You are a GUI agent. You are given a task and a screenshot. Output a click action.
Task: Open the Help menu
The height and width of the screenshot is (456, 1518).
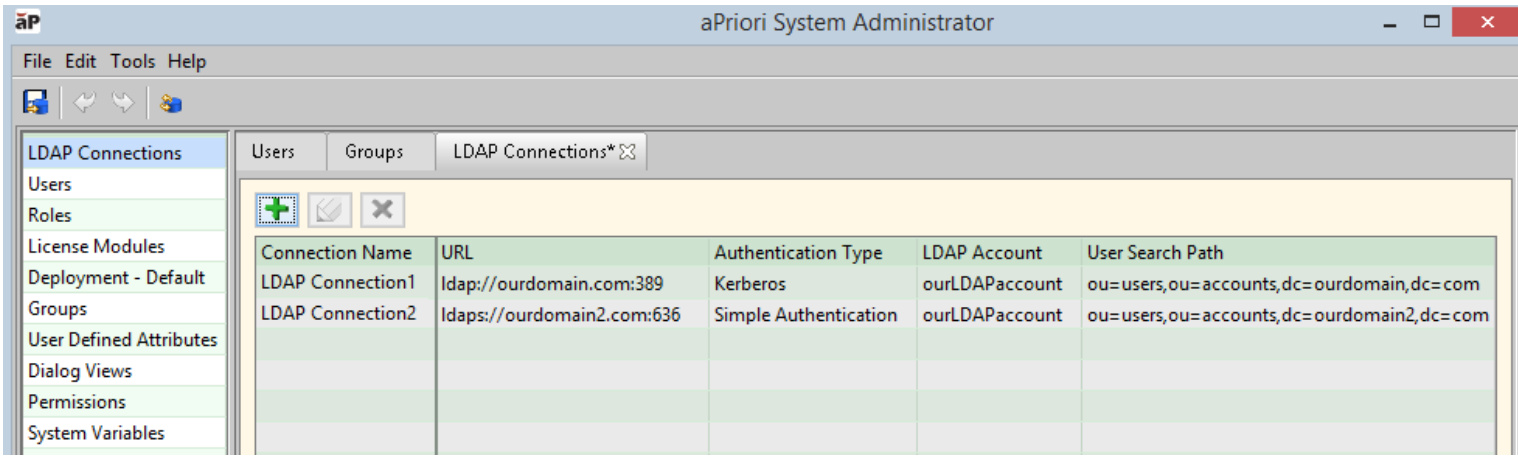point(187,62)
